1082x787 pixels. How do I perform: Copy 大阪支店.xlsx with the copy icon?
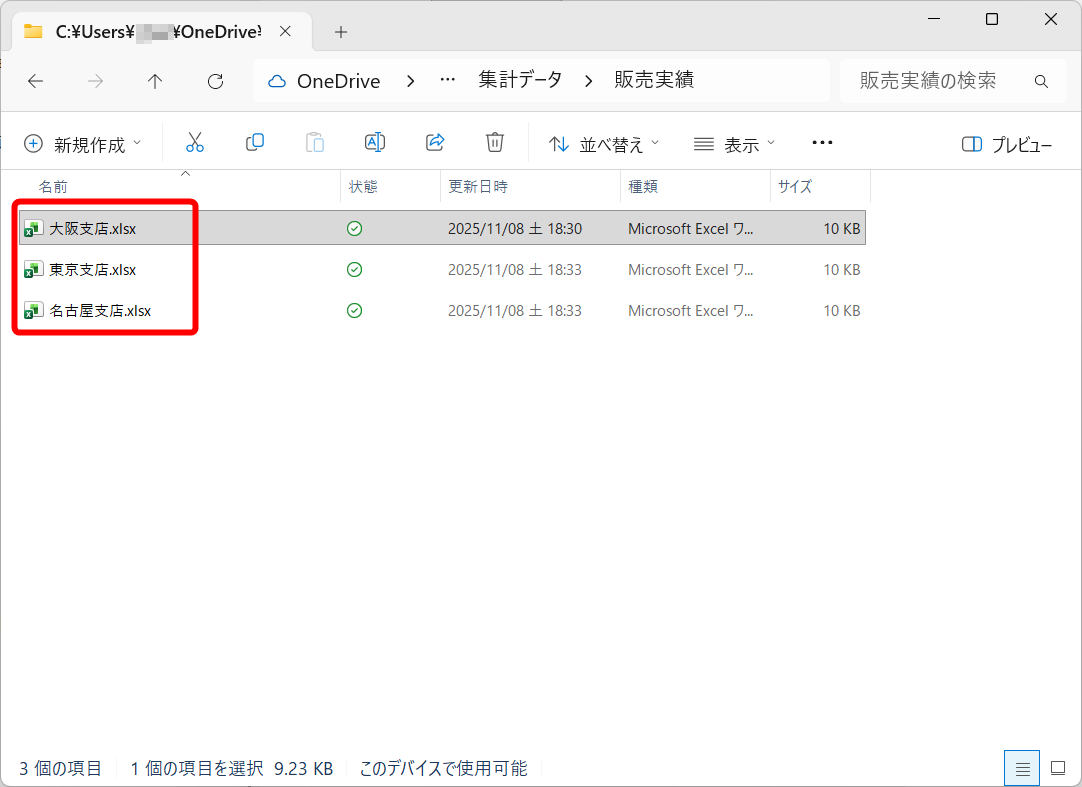tap(254, 142)
